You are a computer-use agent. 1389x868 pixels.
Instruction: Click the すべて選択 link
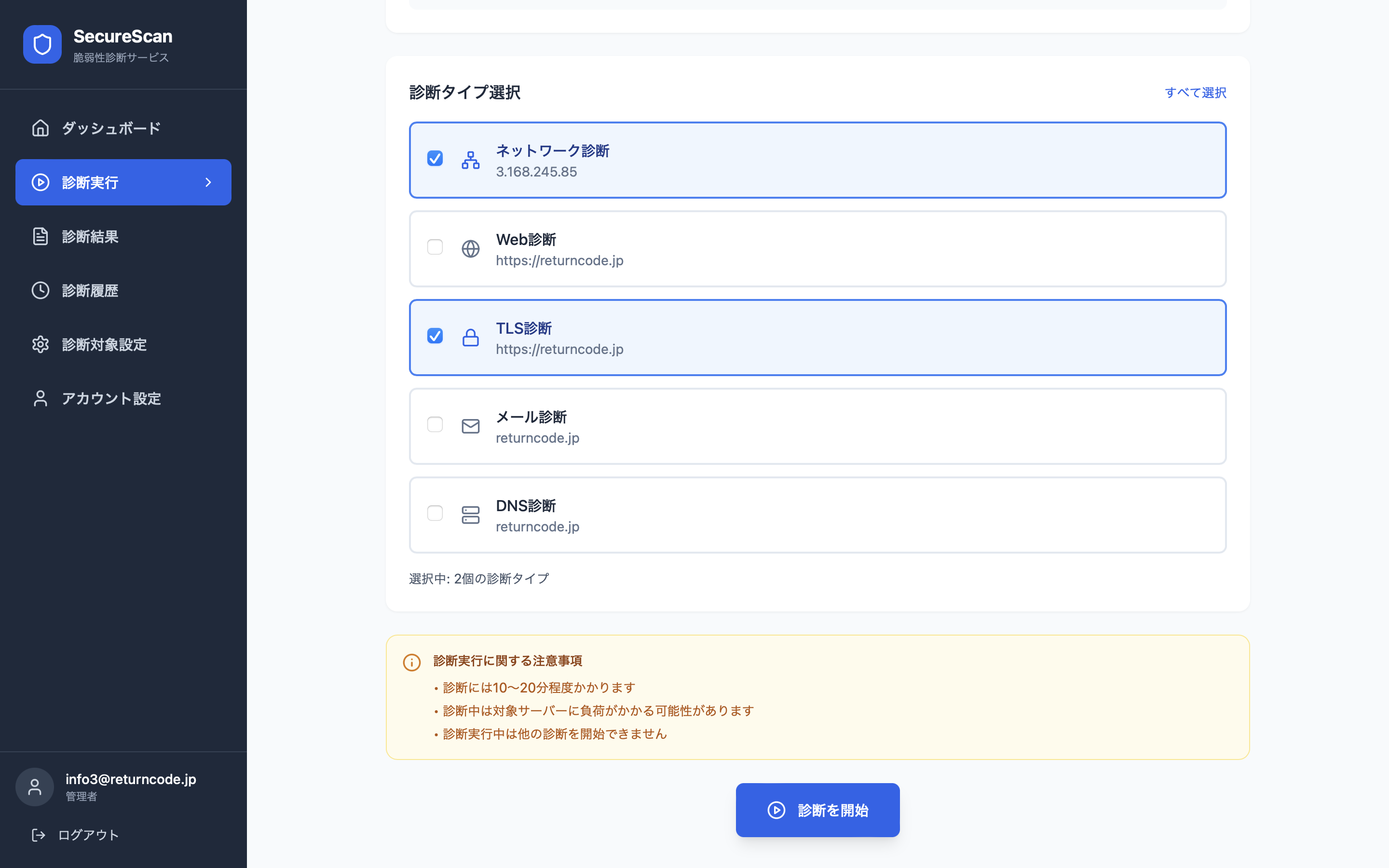point(1196,93)
